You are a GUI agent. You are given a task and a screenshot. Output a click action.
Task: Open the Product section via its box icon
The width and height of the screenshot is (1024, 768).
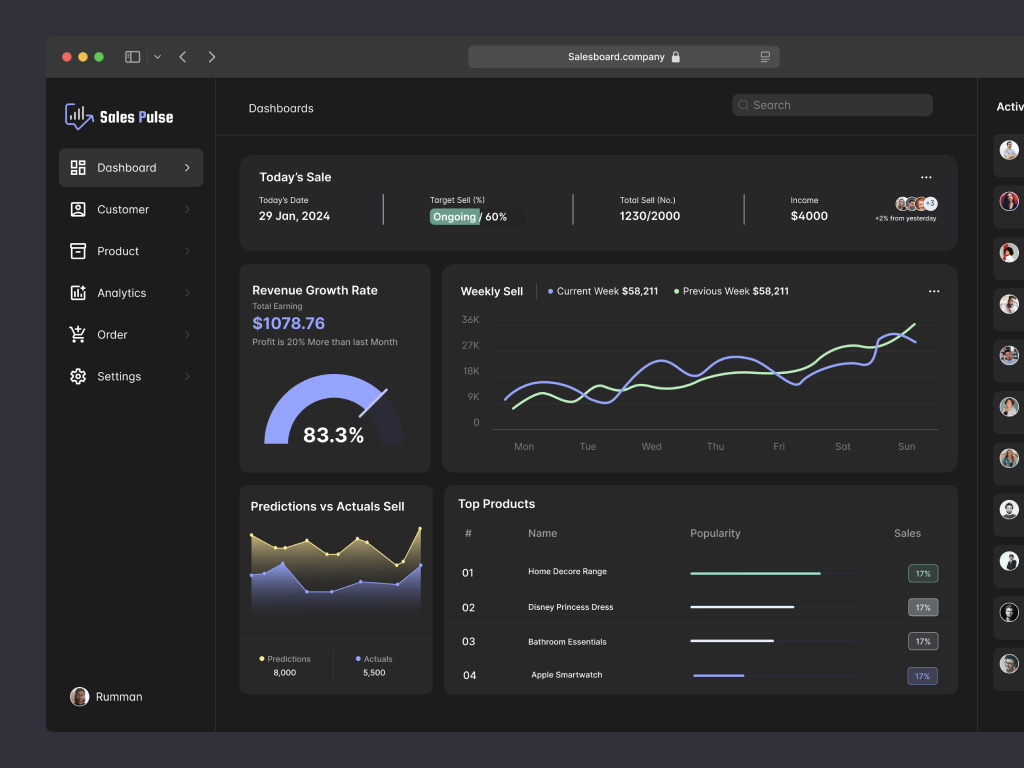(78, 251)
